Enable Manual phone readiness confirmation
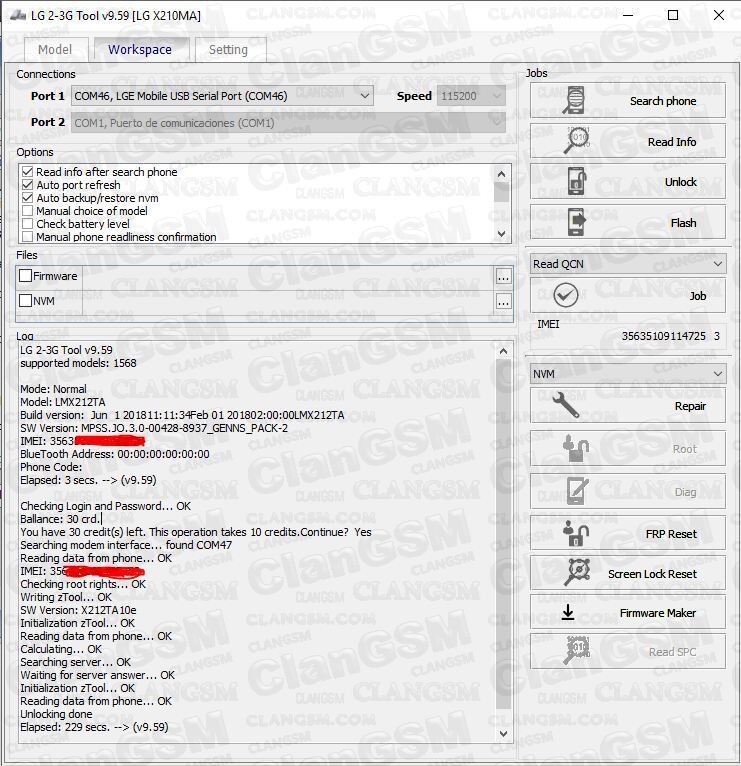 (x=27, y=237)
